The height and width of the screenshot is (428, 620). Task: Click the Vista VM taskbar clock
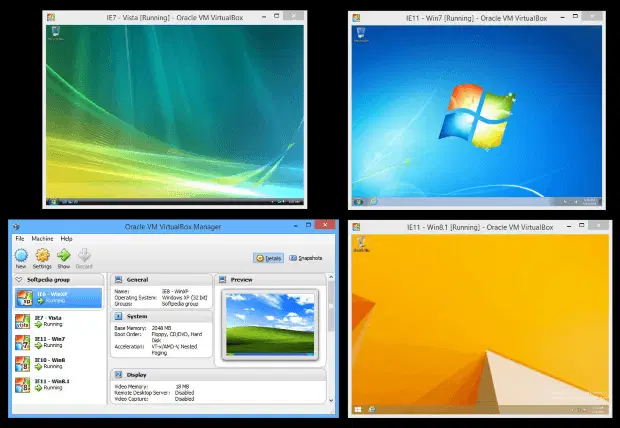[294, 201]
